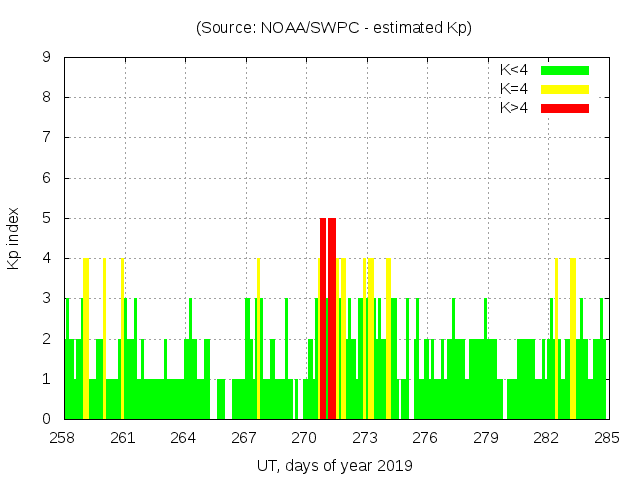This screenshot has height=480, width=640.
Task: Click the "K>4" legend text label
Action: tap(514, 108)
